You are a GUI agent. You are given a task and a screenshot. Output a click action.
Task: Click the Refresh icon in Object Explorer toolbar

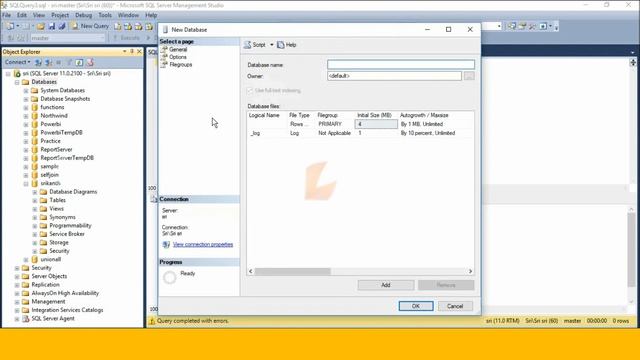coord(80,62)
